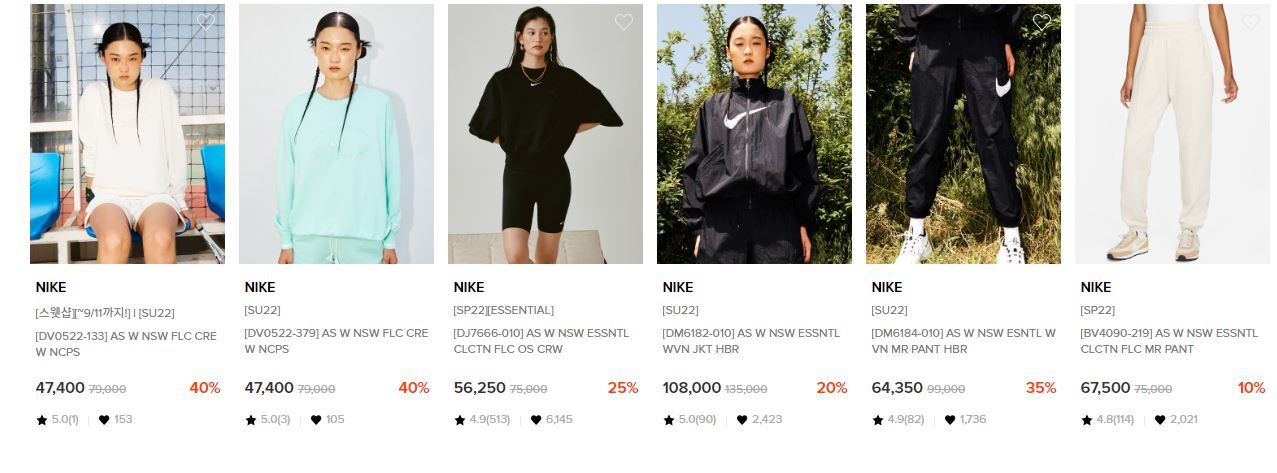Click heart likes icon beside 1,736
Viewport: 1277px width, 473px height.
click(949, 420)
